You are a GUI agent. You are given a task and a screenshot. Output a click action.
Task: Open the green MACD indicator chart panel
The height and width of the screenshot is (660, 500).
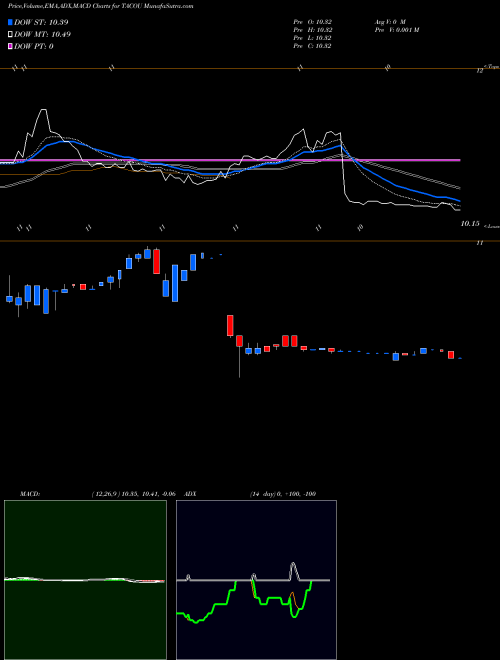(85, 580)
